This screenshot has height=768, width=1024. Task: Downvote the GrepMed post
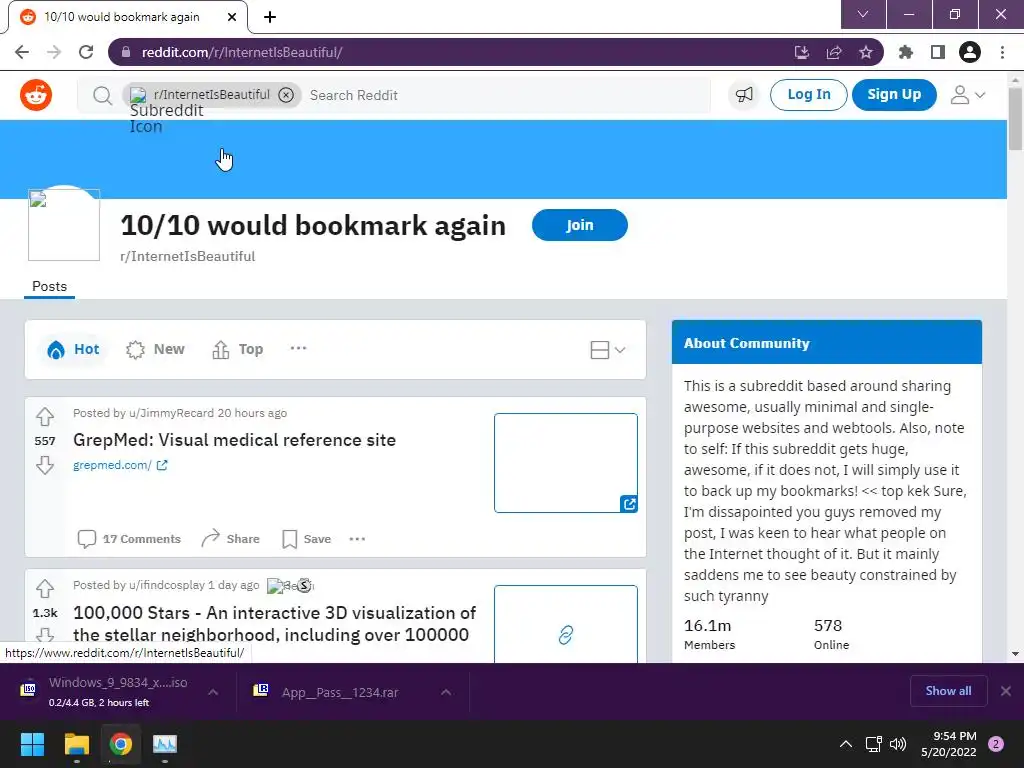click(x=45, y=465)
